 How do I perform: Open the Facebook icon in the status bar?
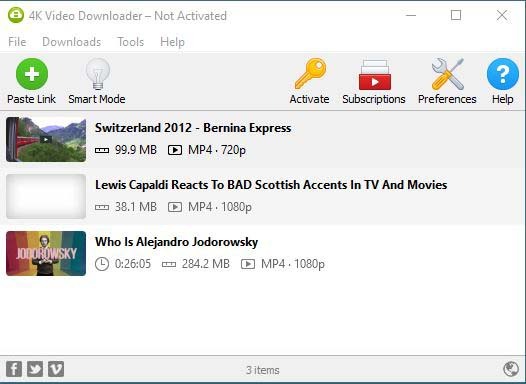(14, 369)
